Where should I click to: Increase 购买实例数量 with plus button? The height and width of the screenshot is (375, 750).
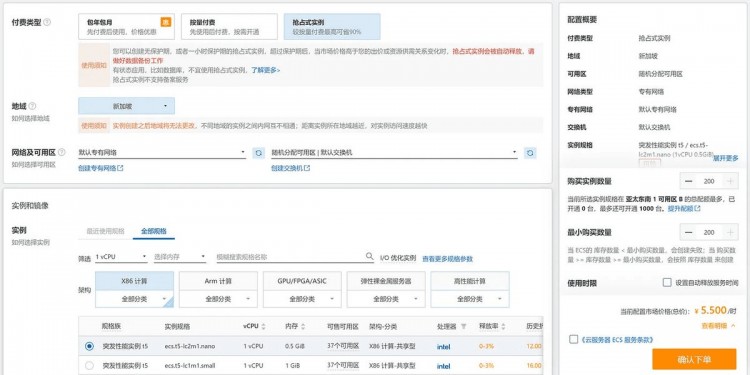click(730, 181)
